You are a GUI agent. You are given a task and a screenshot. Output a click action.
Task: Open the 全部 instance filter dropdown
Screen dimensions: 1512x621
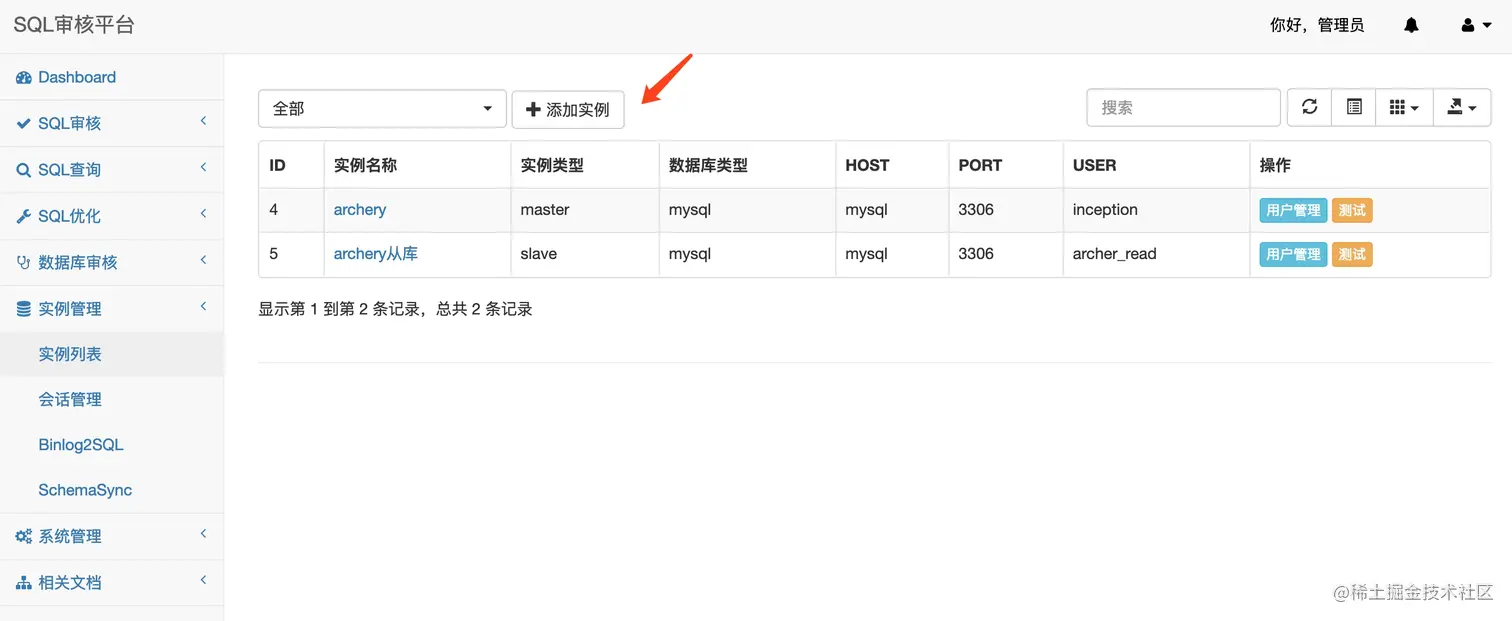[381, 107]
